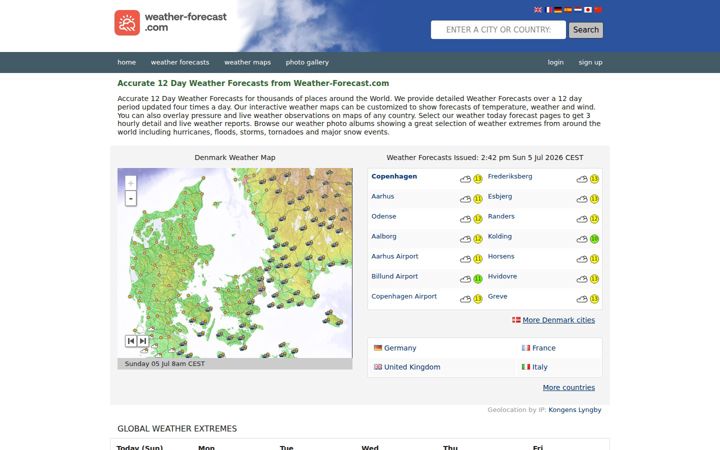Switch language with the Chinese flag
720x450 pixels.
point(598,10)
